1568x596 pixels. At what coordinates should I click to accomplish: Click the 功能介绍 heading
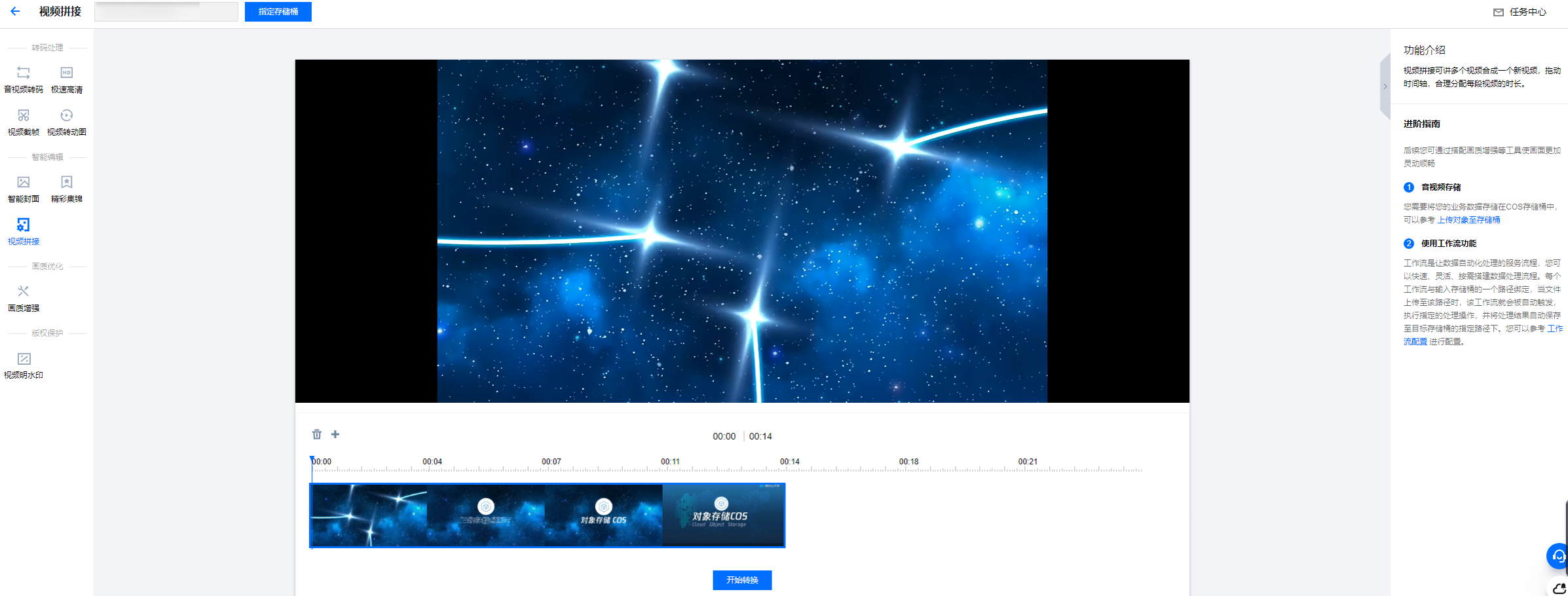1424,50
